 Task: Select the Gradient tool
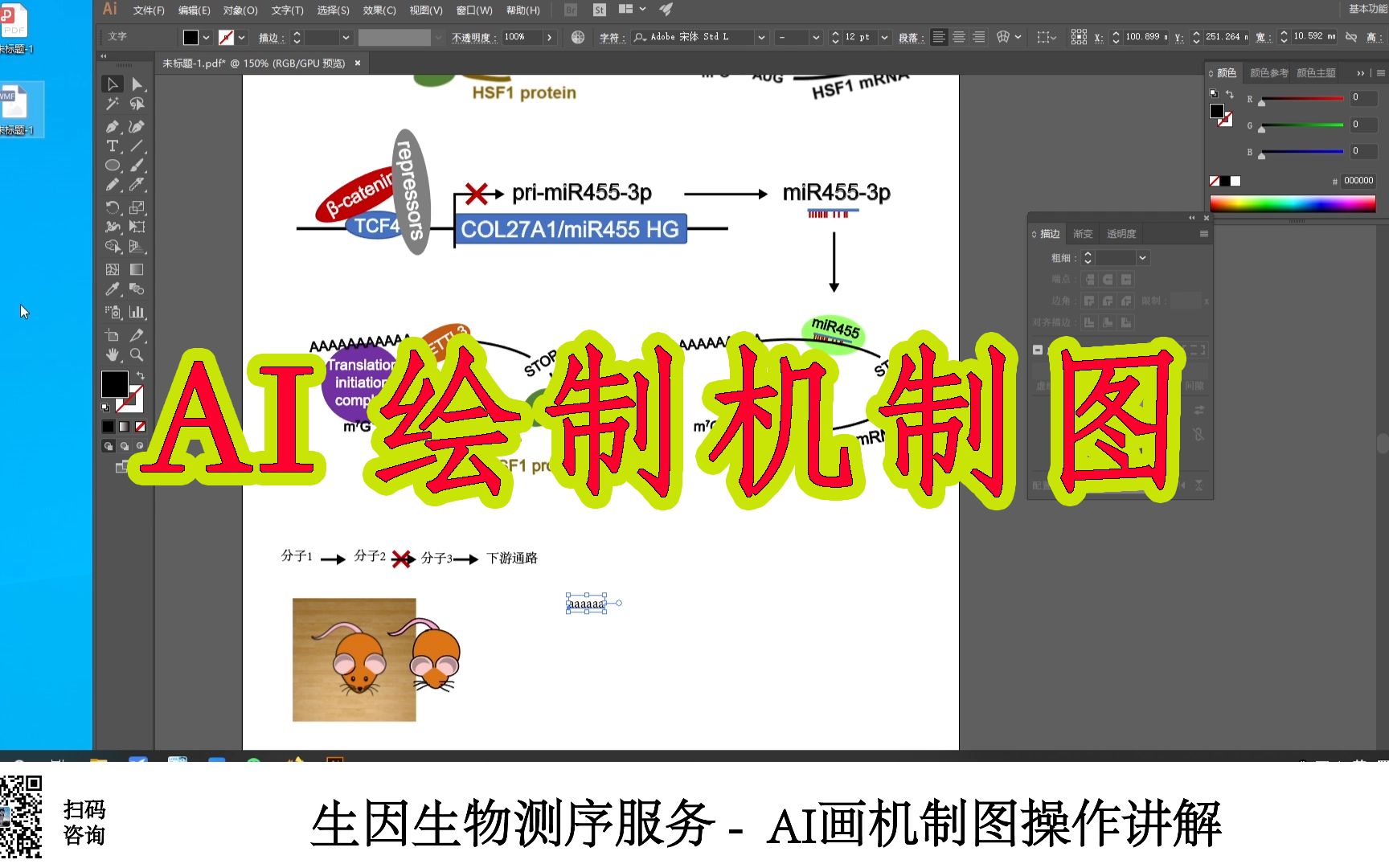[137, 269]
